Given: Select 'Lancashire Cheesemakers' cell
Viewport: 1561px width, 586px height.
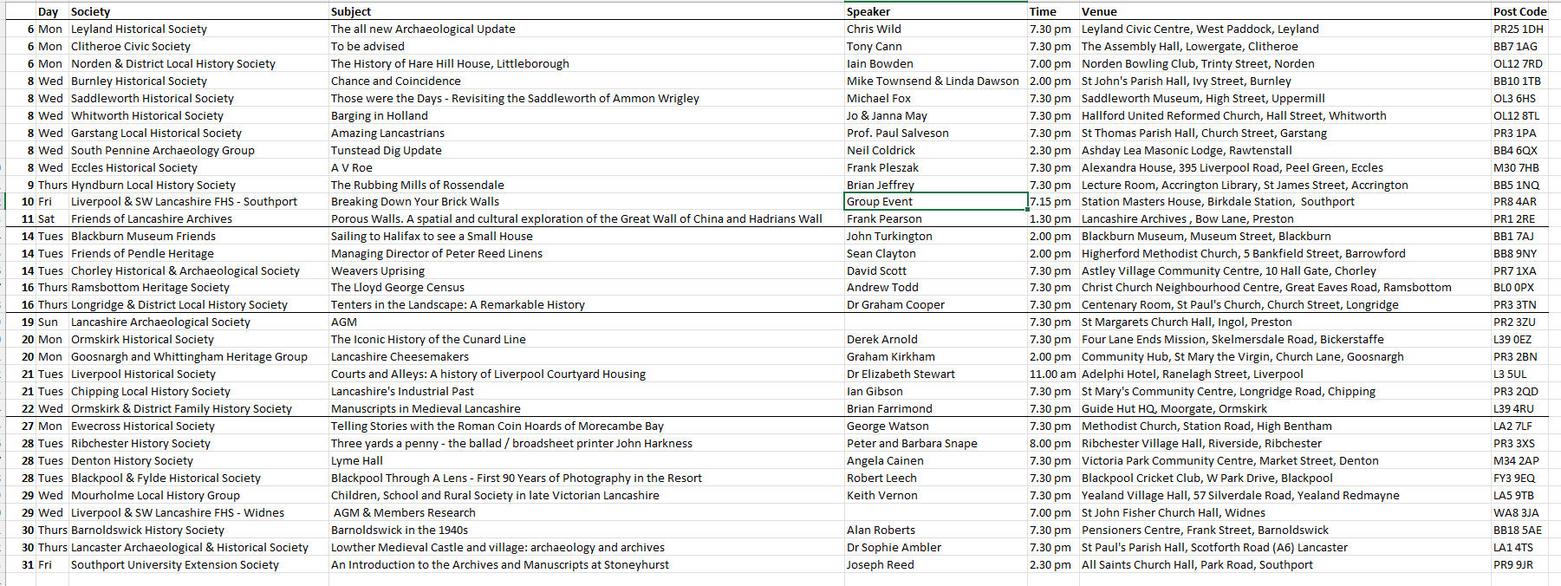Looking at the screenshot, I should tap(586, 357).
